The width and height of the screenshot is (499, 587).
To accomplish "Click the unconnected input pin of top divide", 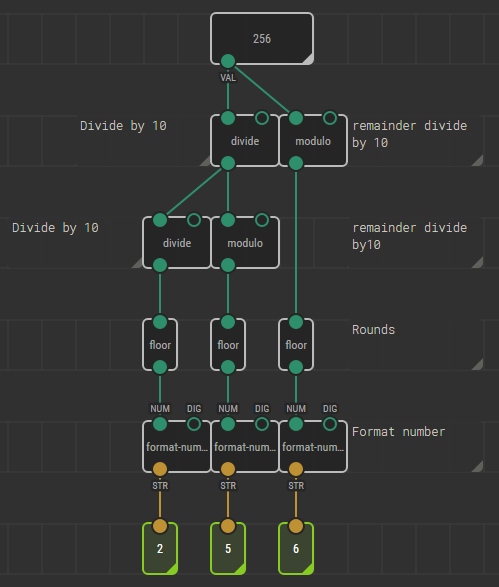I will 262,118.
